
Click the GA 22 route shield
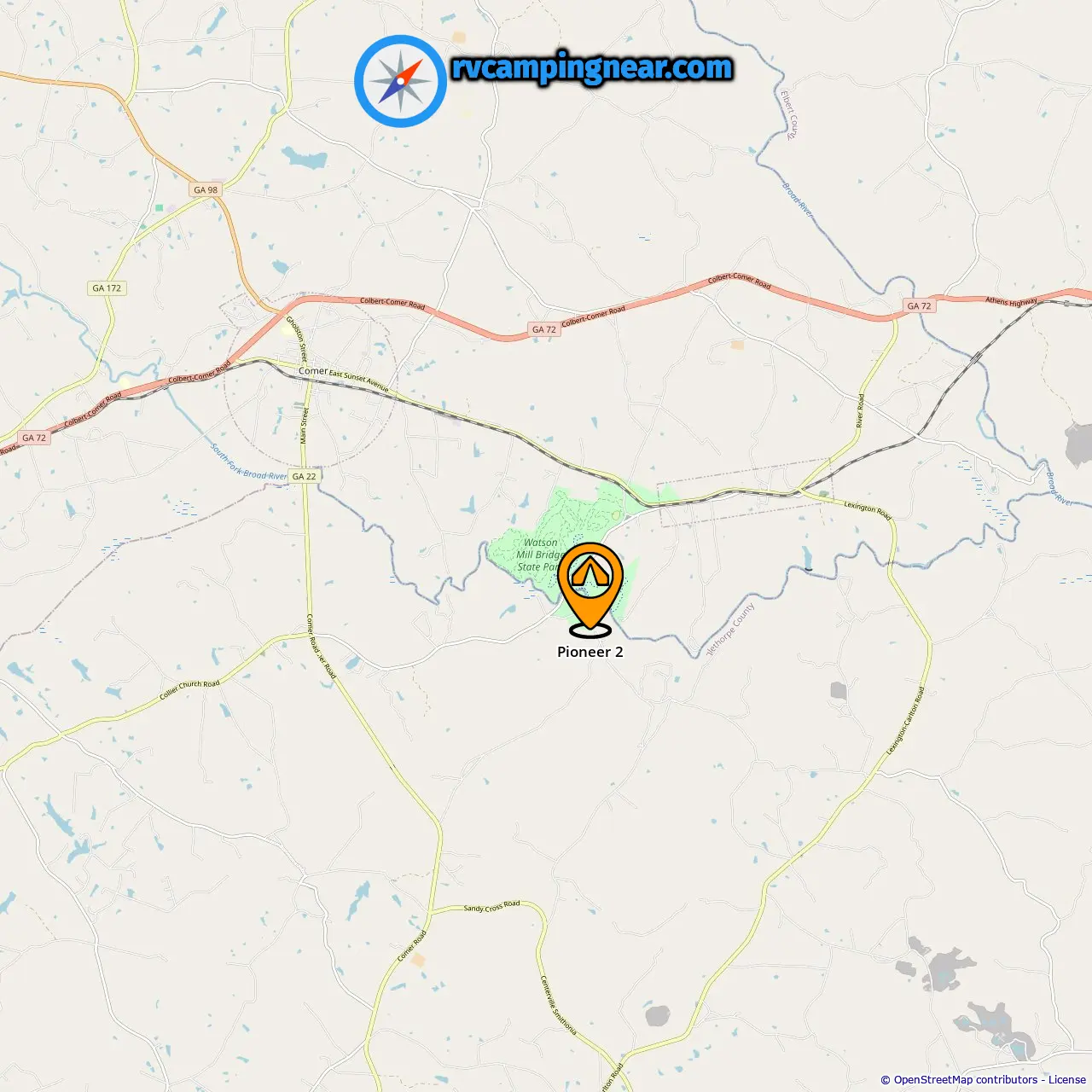304,476
